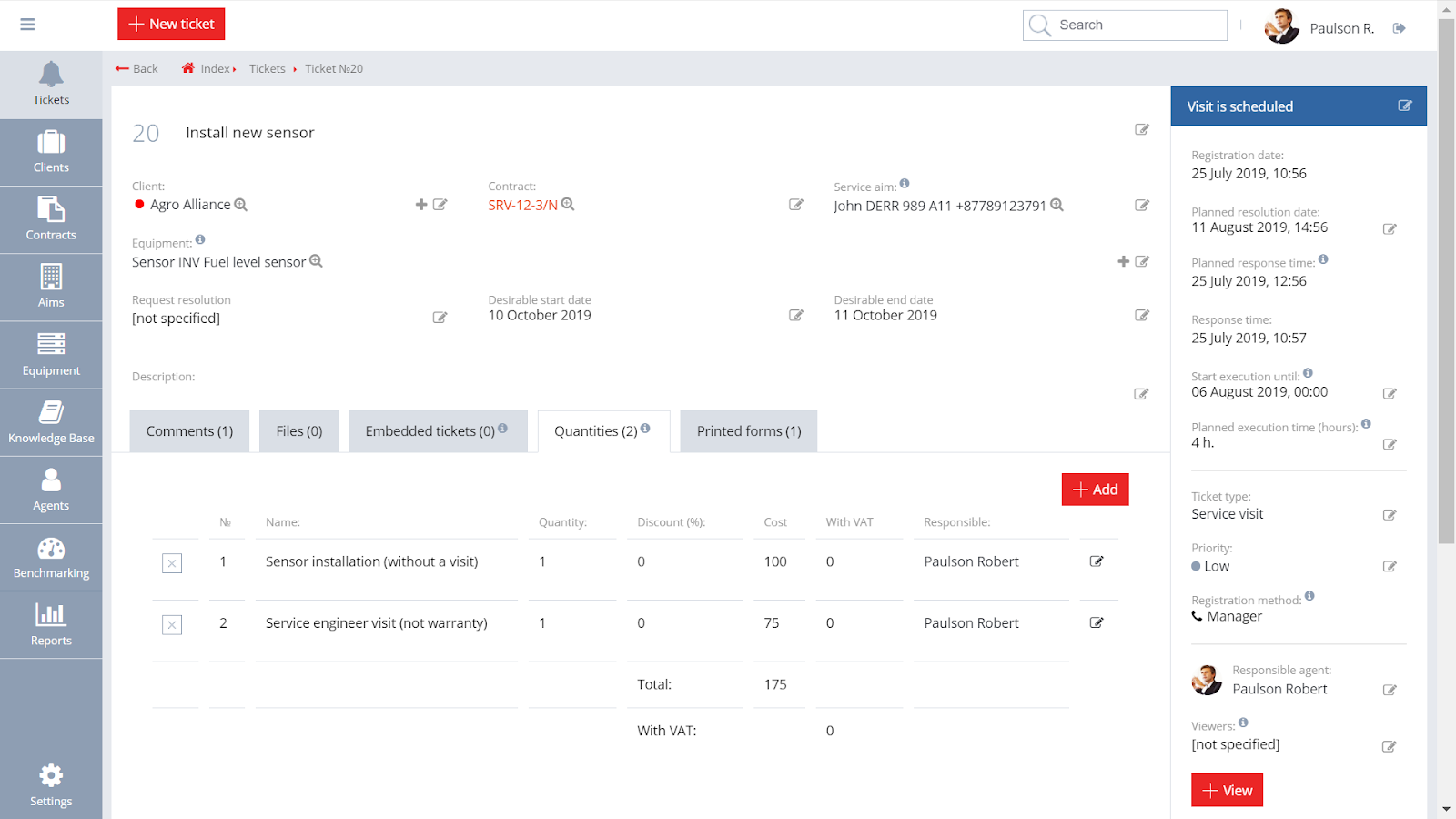Image resolution: width=1456 pixels, height=819 pixels.
Task: Remove the Service engineer visit row
Action: tap(172, 624)
